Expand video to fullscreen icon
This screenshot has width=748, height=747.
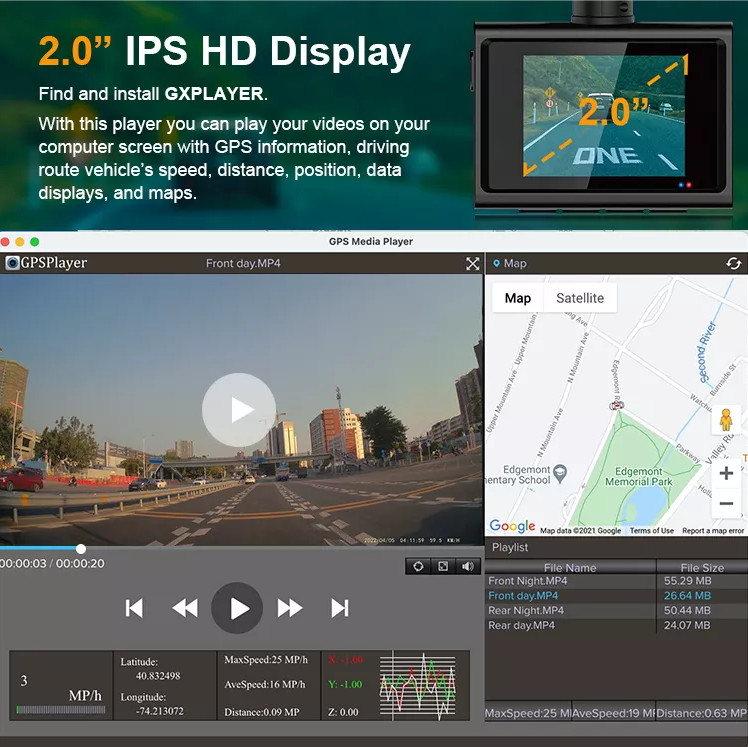(x=472, y=264)
